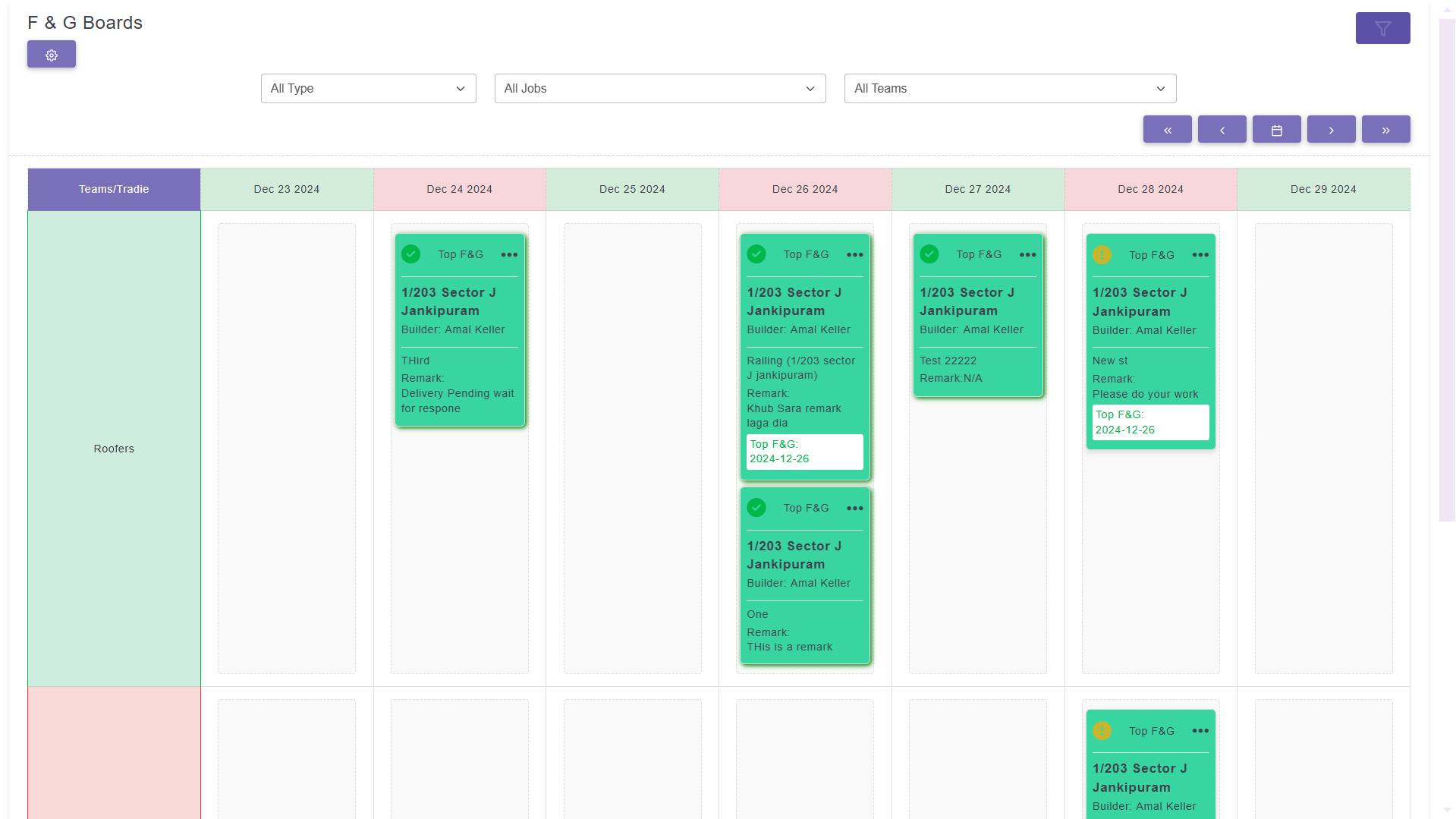Jump forward with double right arrow button
This screenshot has height=819, width=1456.
pyautogui.click(x=1385, y=130)
